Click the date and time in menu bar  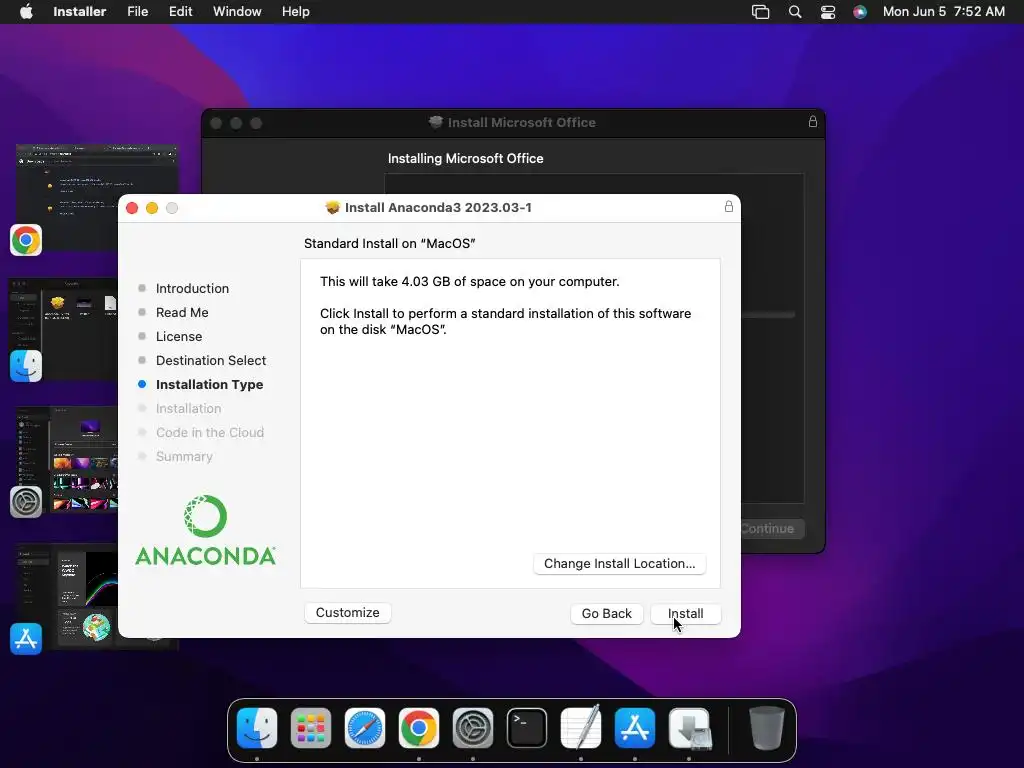(944, 12)
